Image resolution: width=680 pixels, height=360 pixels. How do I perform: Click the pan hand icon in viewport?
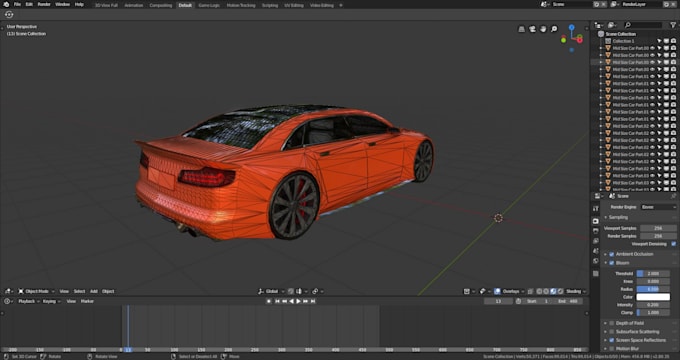pos(543,29)
